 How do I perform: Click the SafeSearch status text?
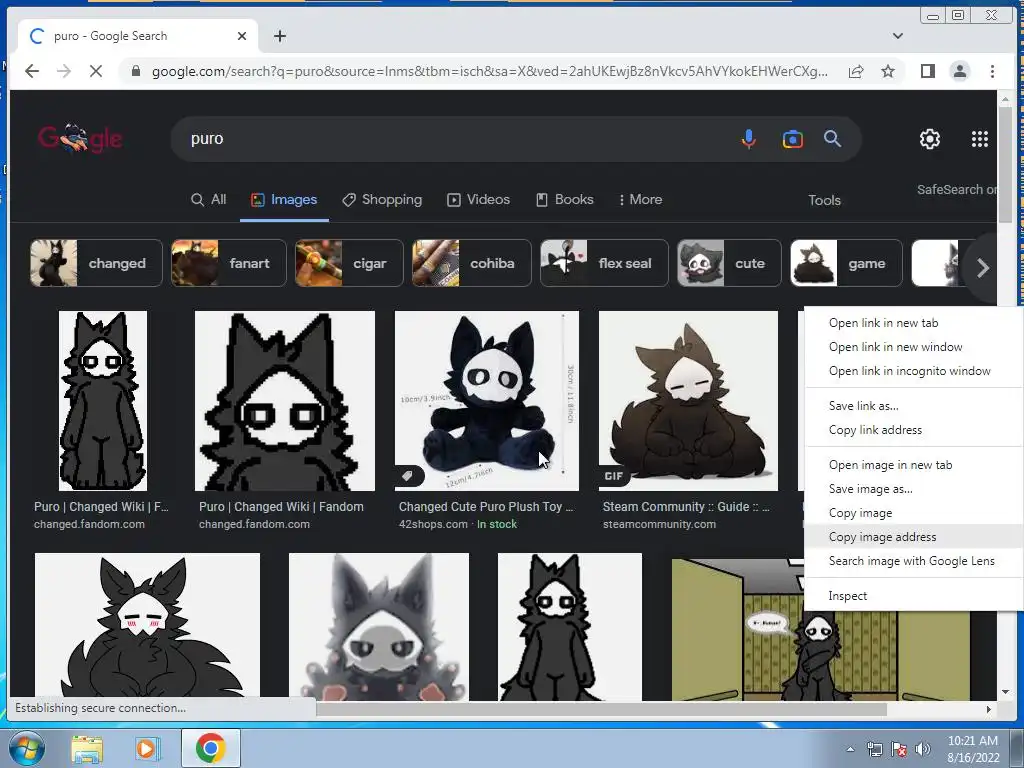(957, 189)
